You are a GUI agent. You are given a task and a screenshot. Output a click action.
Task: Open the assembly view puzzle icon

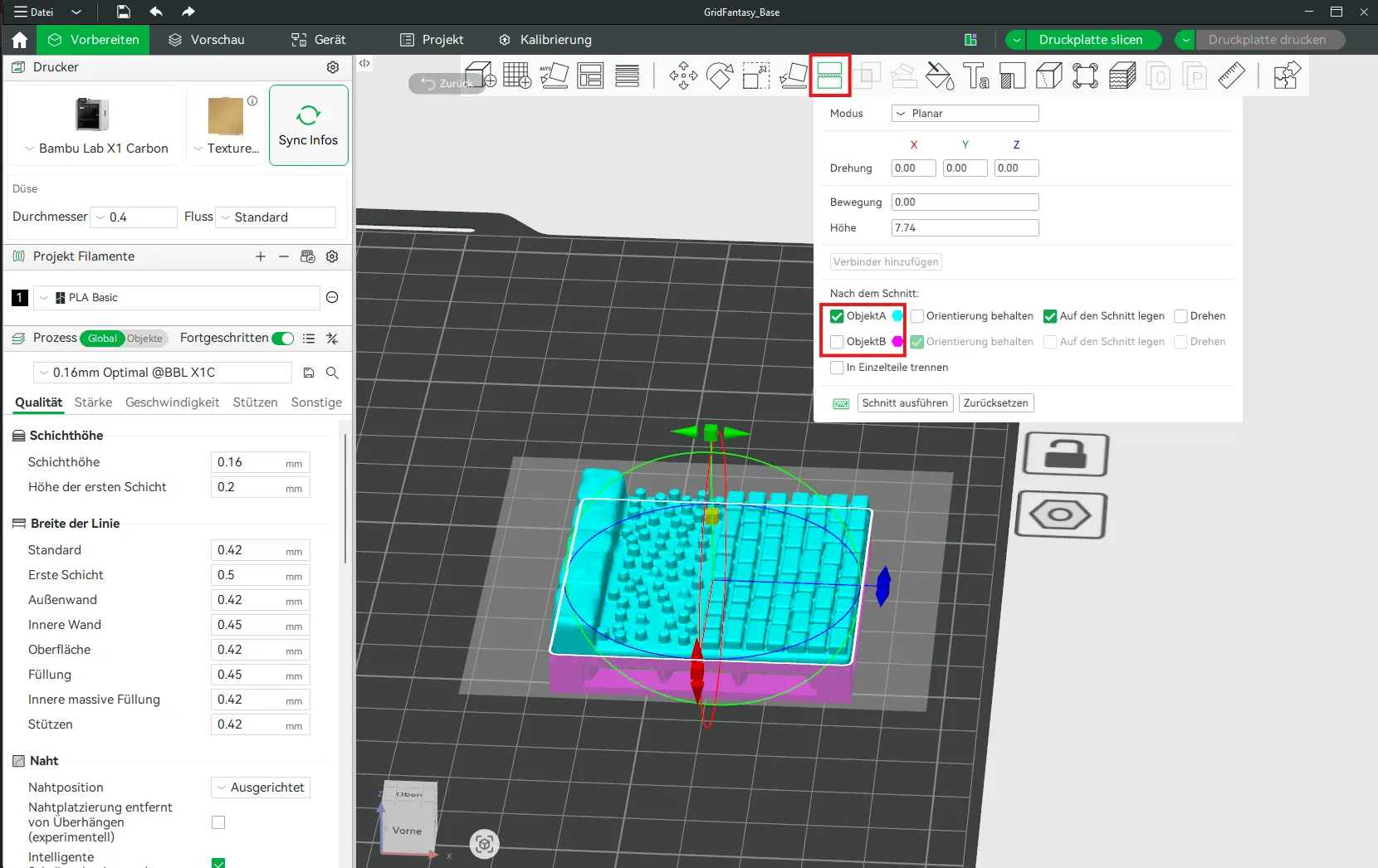coord(1286,76)
